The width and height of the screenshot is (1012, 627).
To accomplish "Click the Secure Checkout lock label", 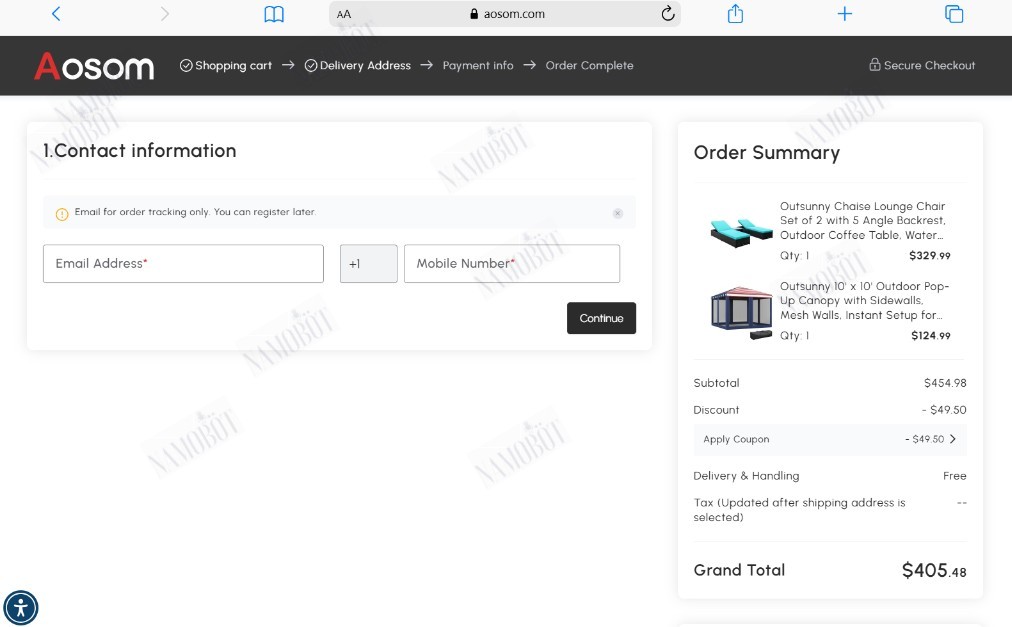I will tap(922, 65).
